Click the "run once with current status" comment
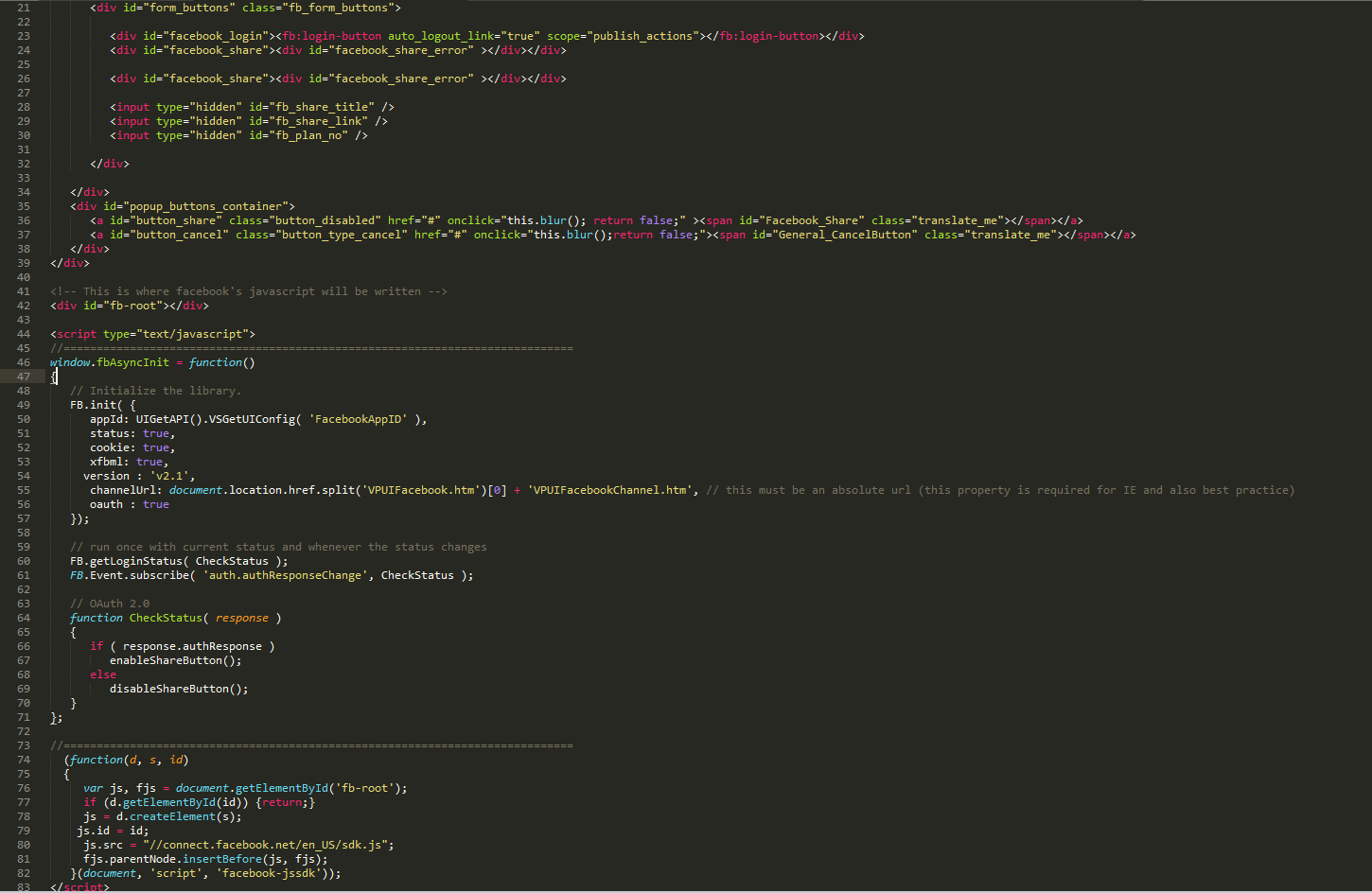Screen dimensions: 1372x893 coord(278,547)
